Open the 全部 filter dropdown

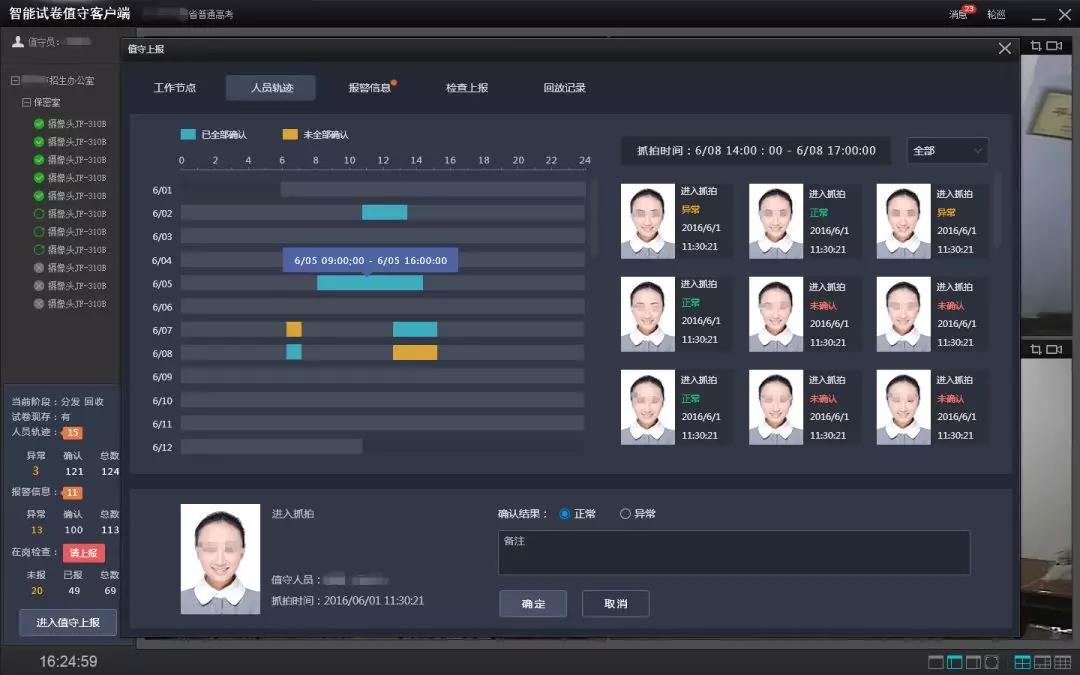(947, 151)
